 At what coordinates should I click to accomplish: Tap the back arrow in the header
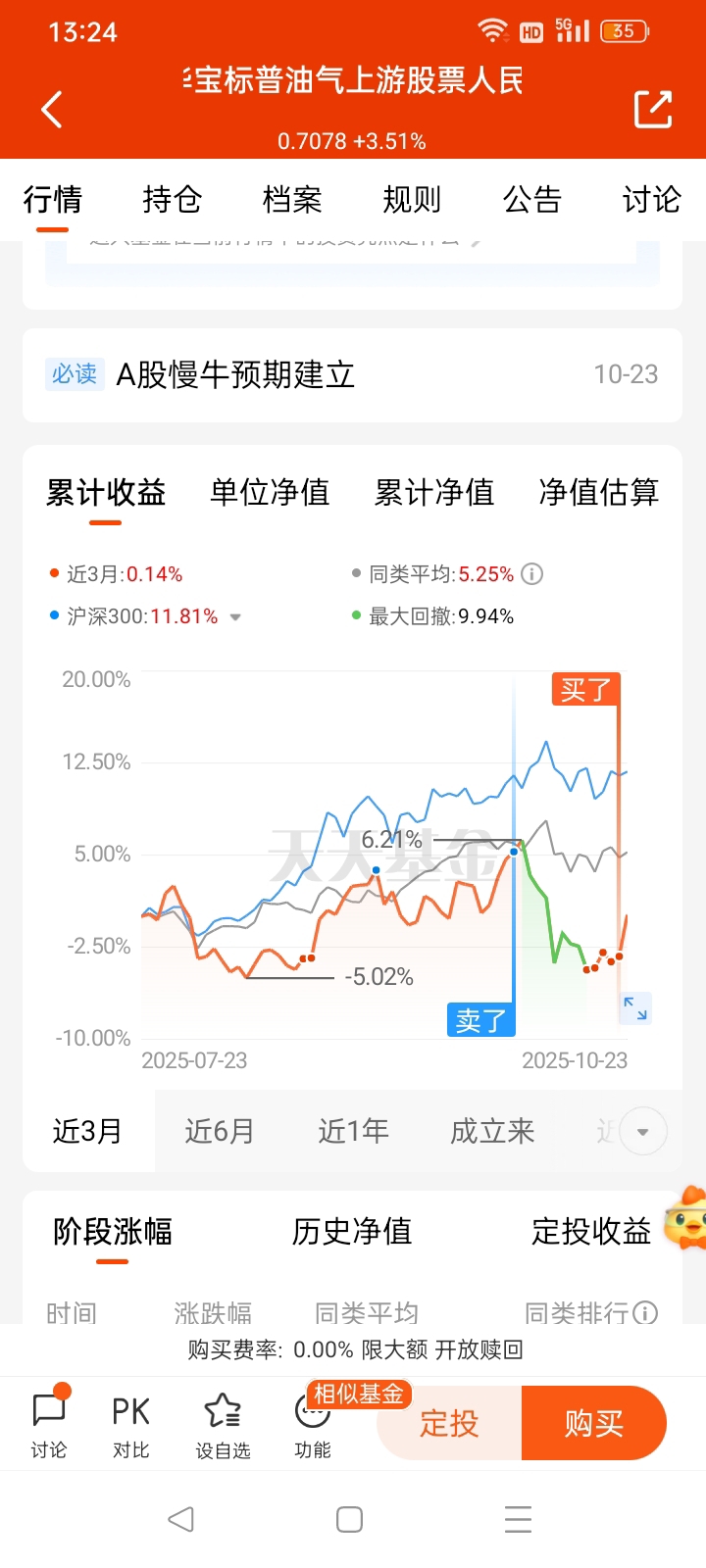(x=52, y=109)
